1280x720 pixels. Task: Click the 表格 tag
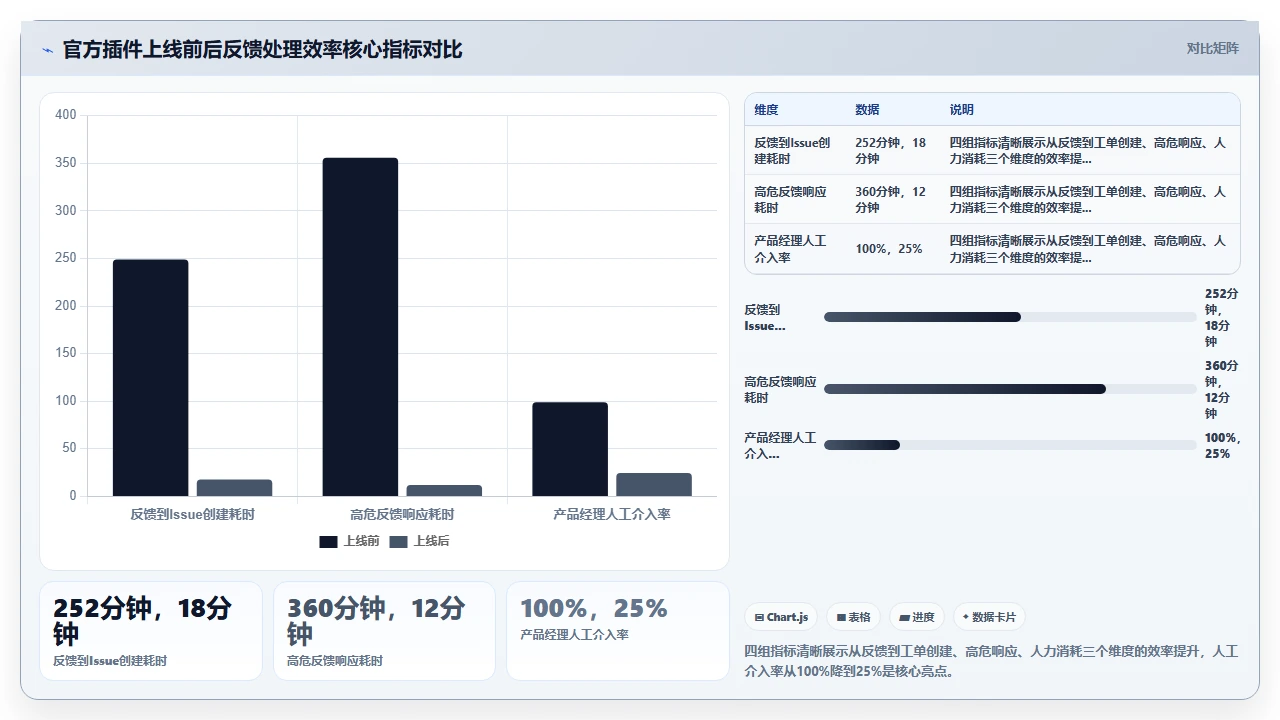click(853, 617)
